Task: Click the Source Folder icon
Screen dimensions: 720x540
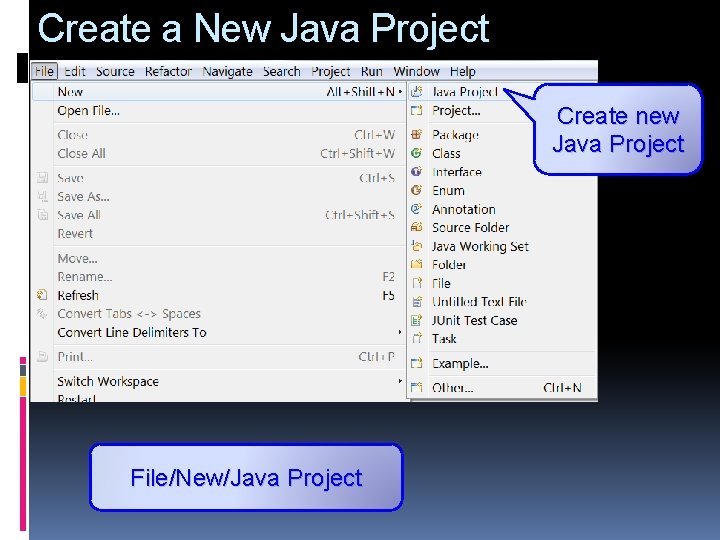Action: [x=416, y=227]
